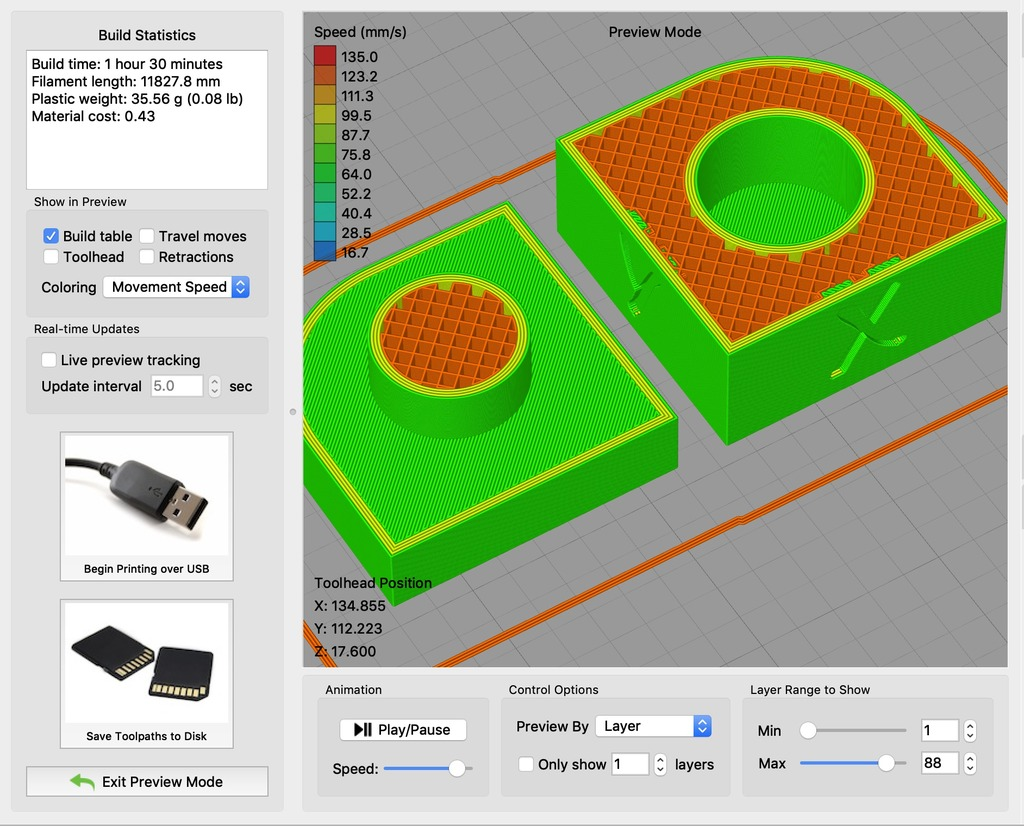This screenshot has height=826, width=1024.
Task: Click the toolhead X: 134.855 readout
Action: click(x=350, y=606)
